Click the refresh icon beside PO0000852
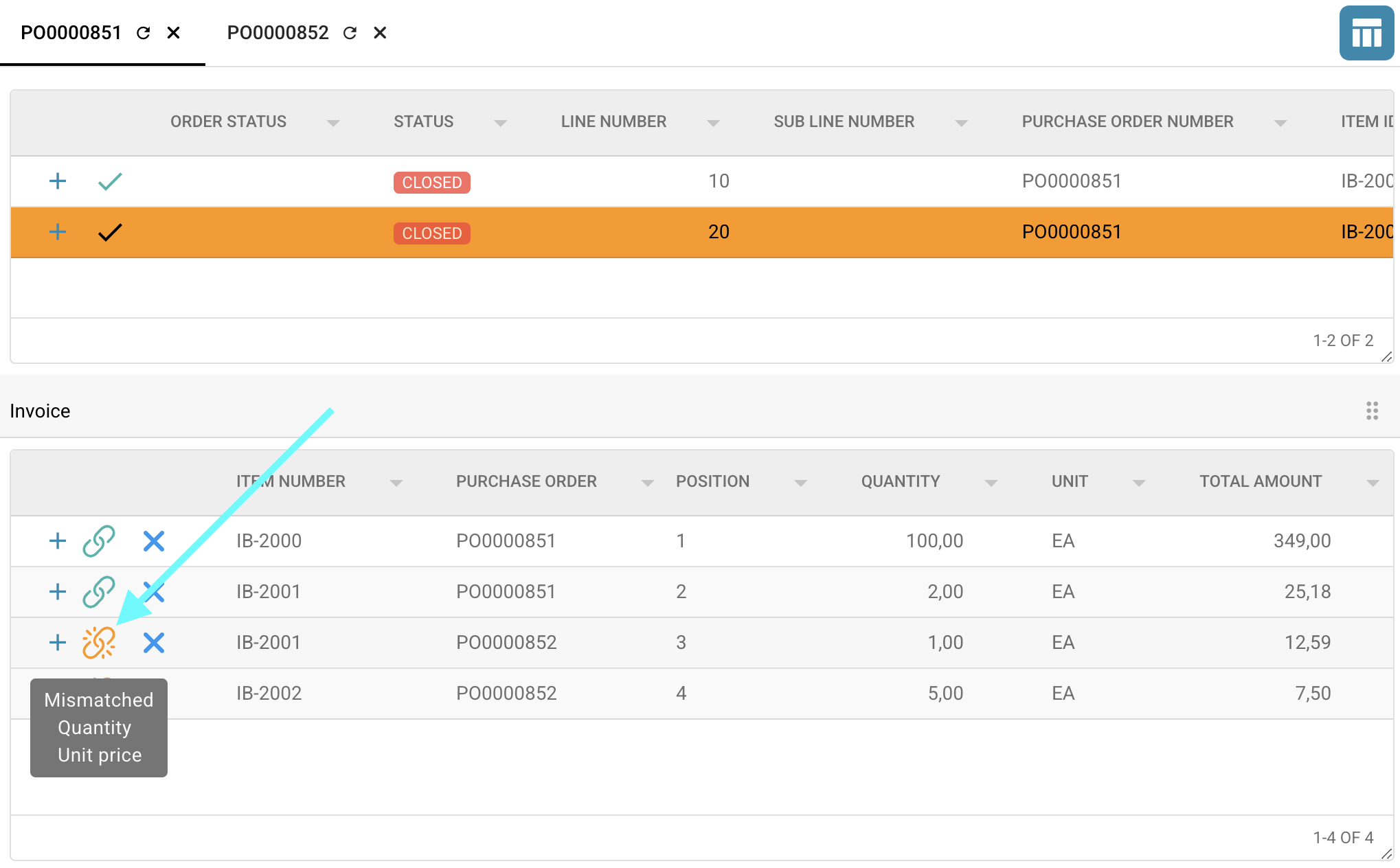 350,33
